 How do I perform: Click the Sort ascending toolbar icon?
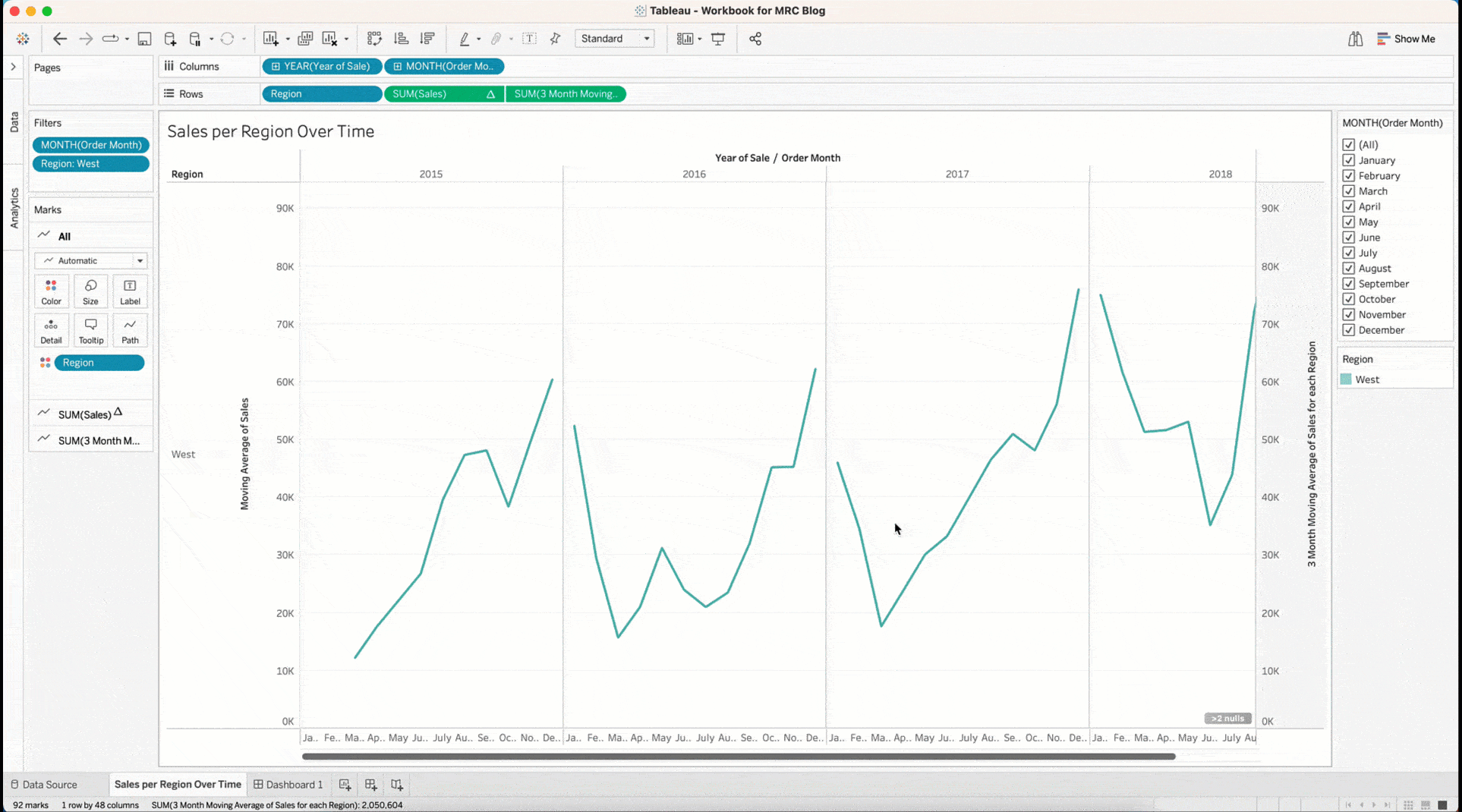tap(401, 39)
